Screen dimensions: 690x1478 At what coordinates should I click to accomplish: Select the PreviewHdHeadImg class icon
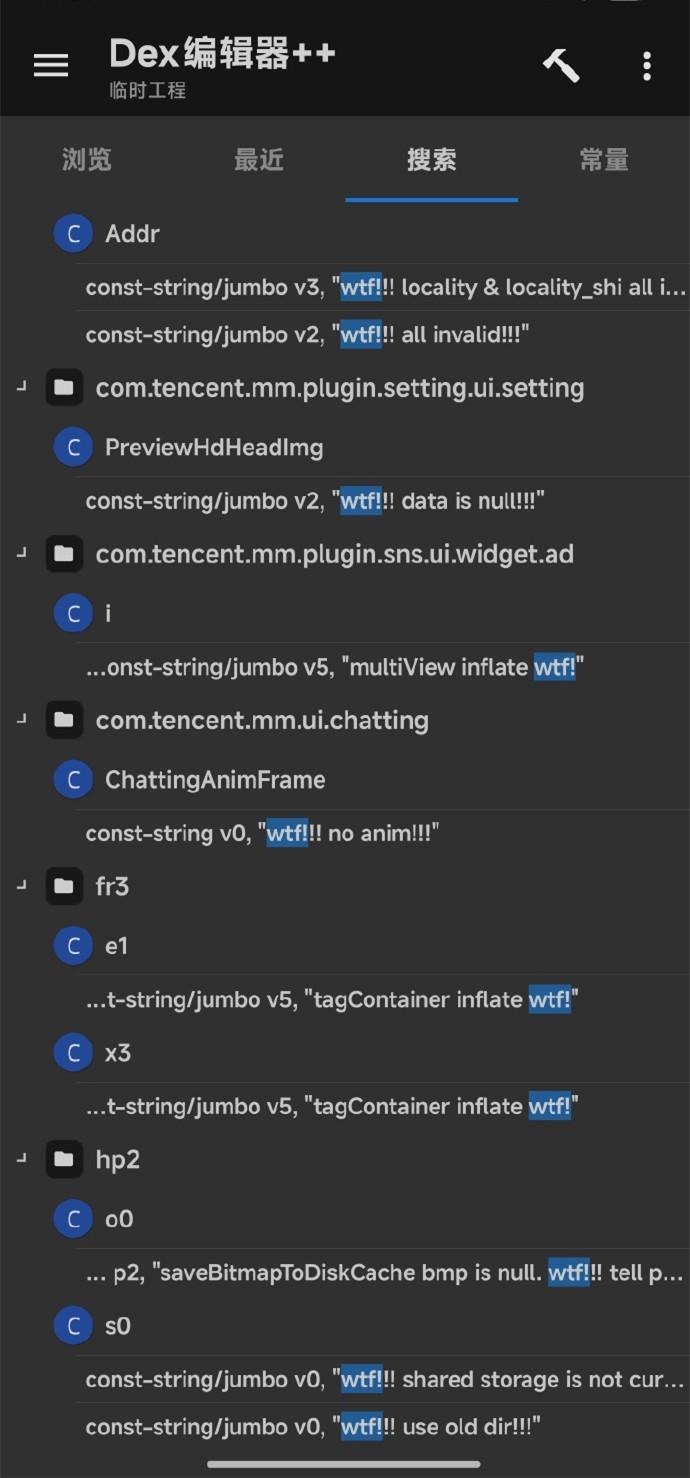73,447
